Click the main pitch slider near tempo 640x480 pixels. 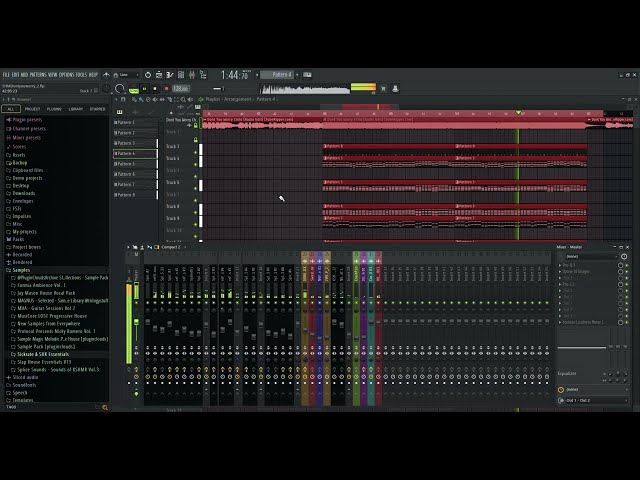(x=218, y=89)
